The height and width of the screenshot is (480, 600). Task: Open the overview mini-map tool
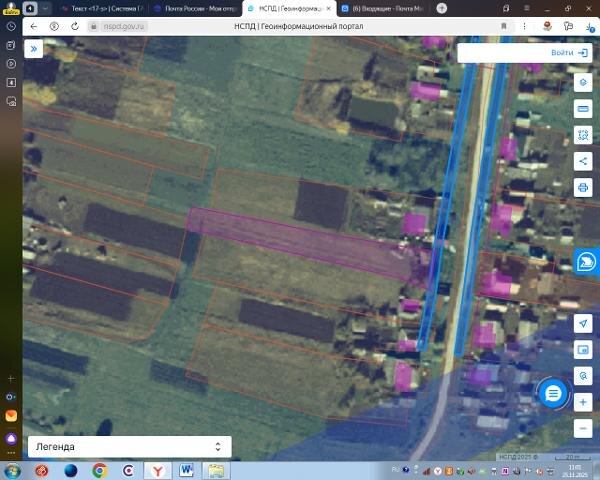tap(583, 349)
